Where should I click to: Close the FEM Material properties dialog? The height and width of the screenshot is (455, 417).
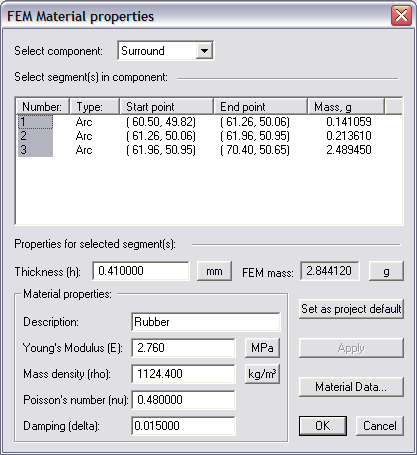point(401,15)
